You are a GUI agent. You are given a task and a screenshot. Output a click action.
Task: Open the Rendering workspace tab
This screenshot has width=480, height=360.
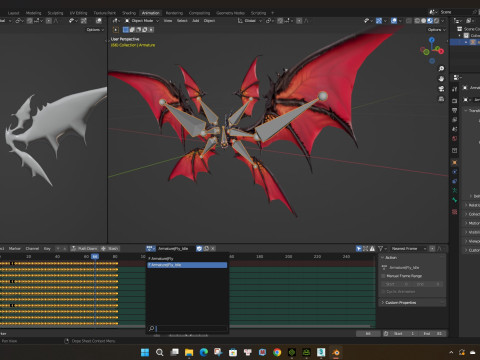point(174,13)
